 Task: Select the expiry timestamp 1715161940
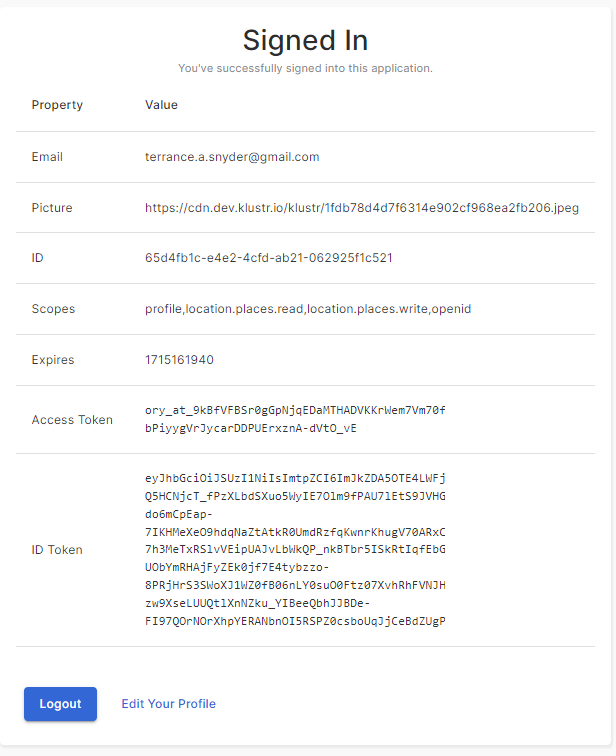[179, 360]
